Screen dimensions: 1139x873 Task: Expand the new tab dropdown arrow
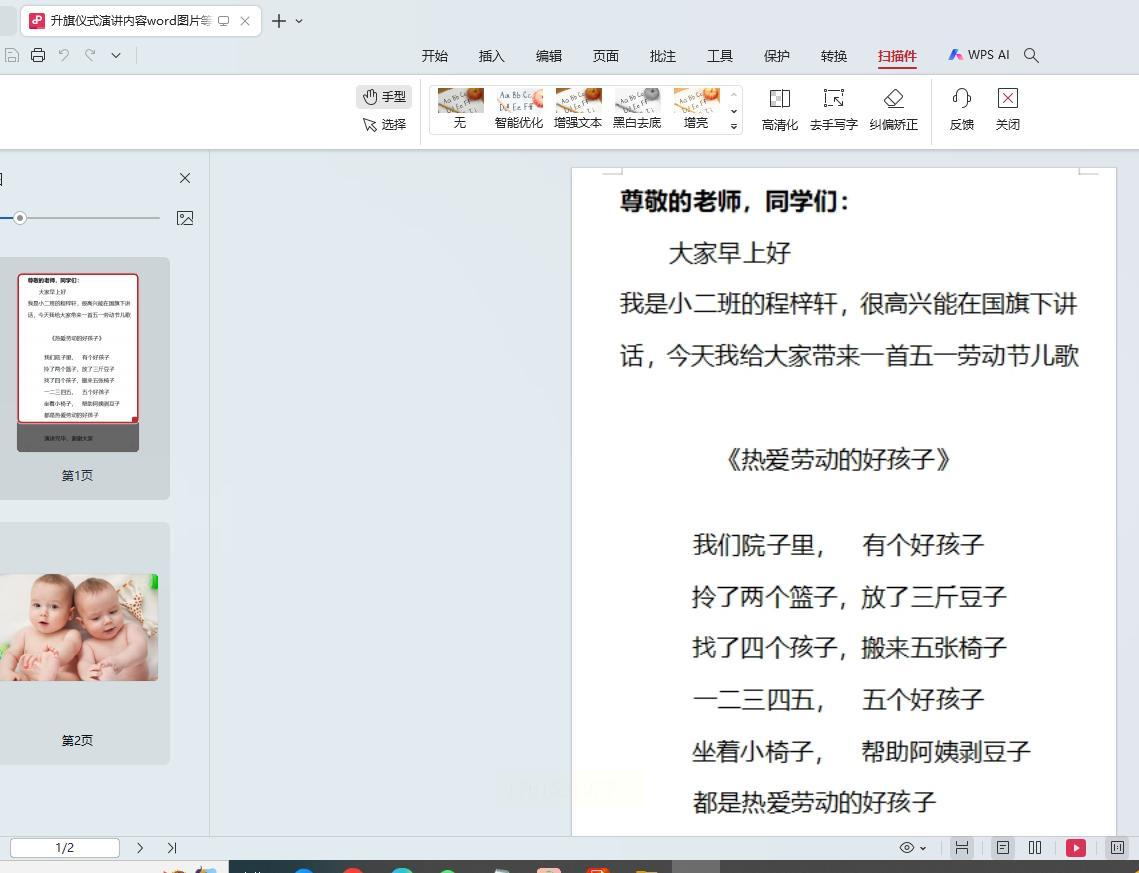pos(299,21)
